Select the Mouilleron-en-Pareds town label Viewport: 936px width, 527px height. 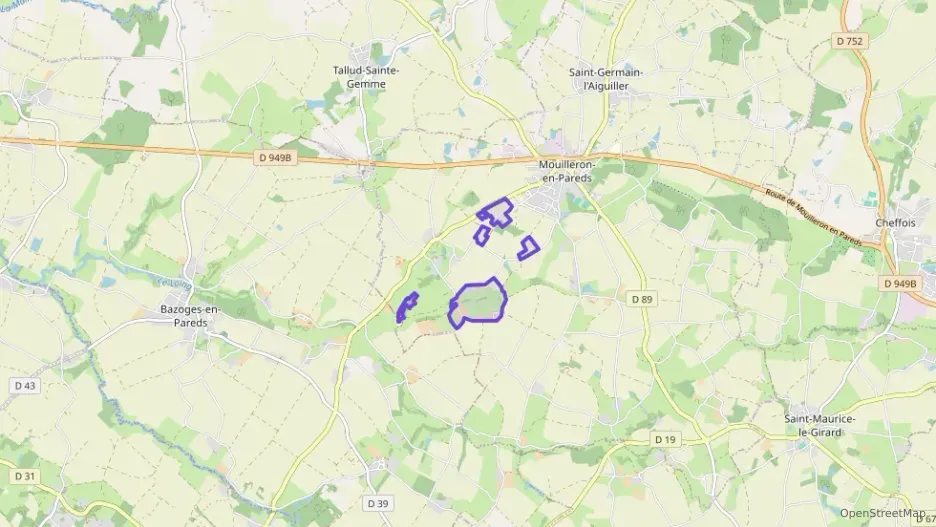tap(566, 171)
